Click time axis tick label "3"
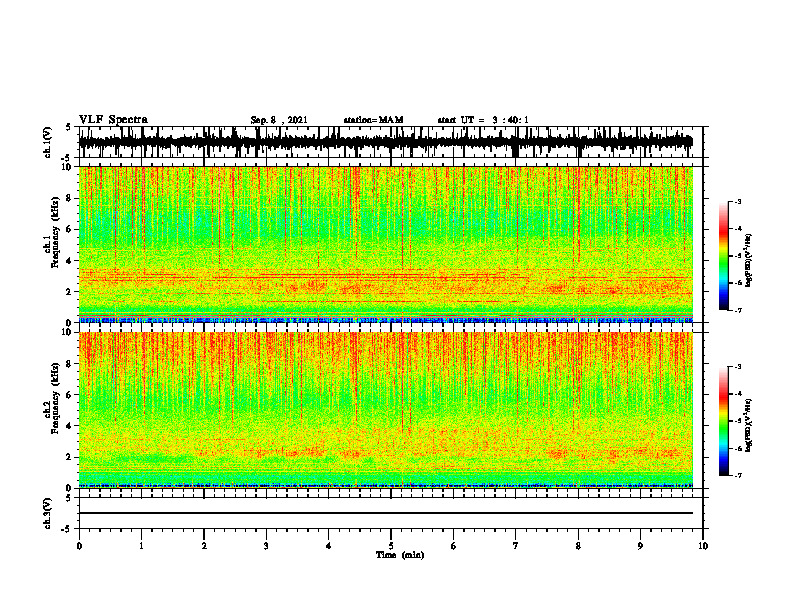792x612 pixels. tap(266, 546)
